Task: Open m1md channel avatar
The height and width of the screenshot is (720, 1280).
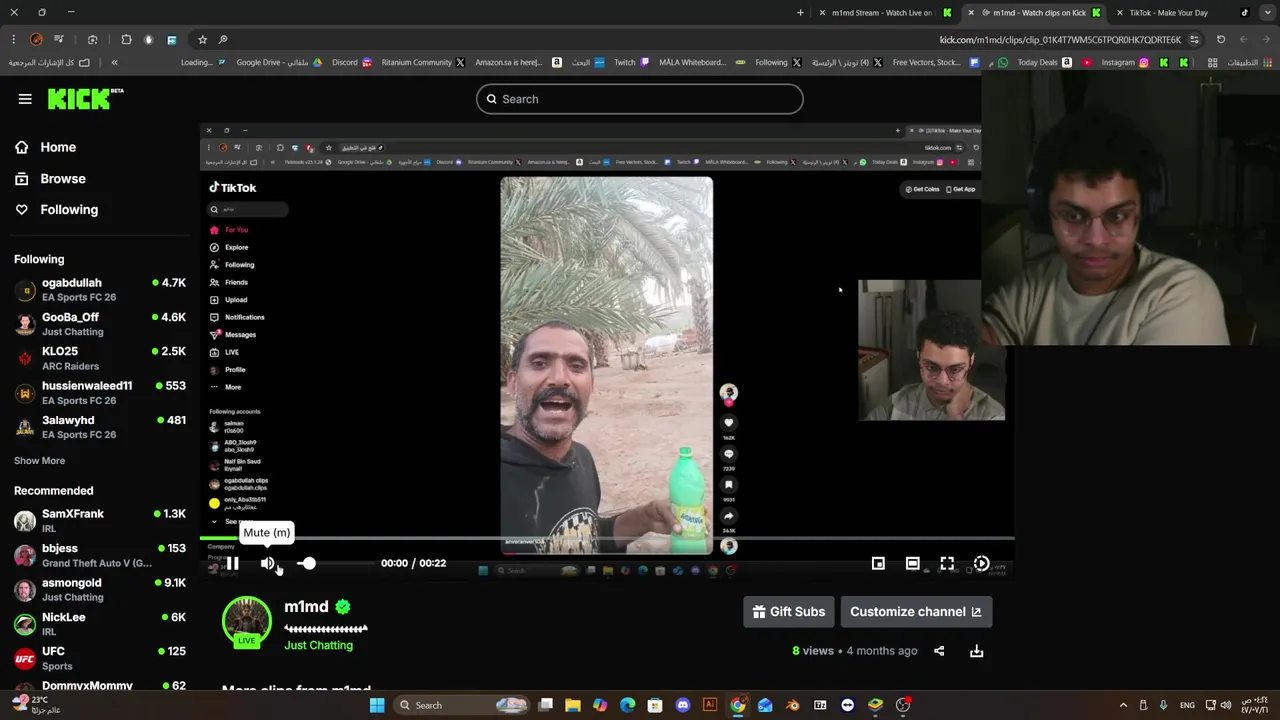Action: coord(246,622)
